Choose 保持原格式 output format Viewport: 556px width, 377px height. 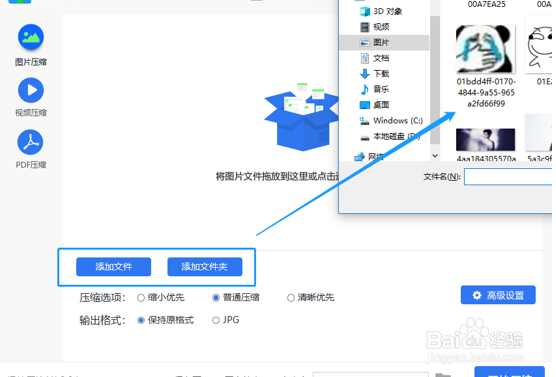click(166, 320)
